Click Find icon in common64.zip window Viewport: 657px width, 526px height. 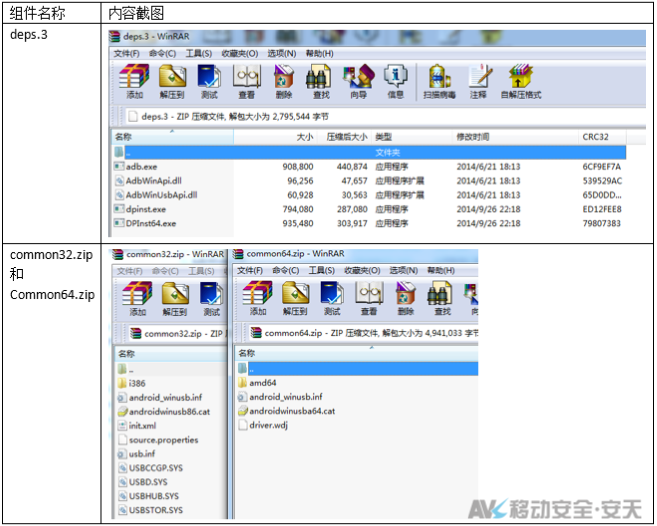[442, 298]
